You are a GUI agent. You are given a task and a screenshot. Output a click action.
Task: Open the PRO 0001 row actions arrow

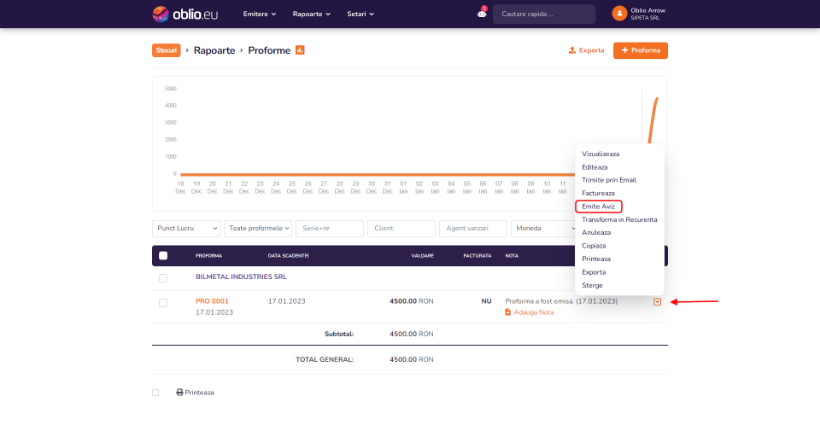click(x=657, y=302)
